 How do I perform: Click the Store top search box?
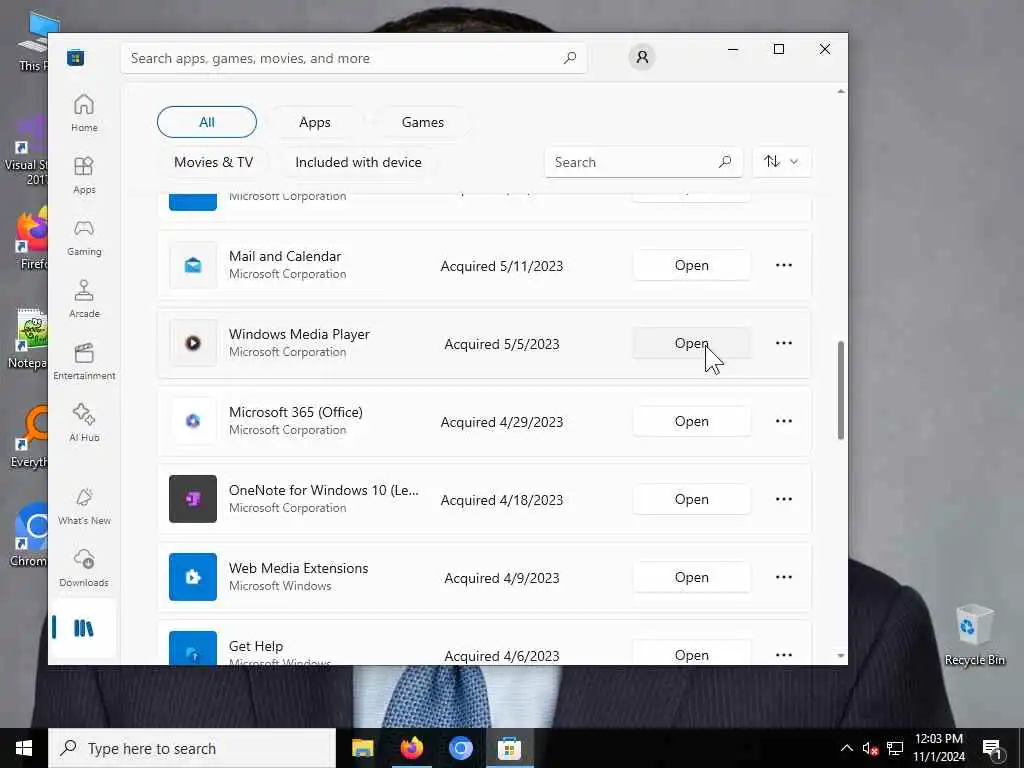[x=353, y=58]
